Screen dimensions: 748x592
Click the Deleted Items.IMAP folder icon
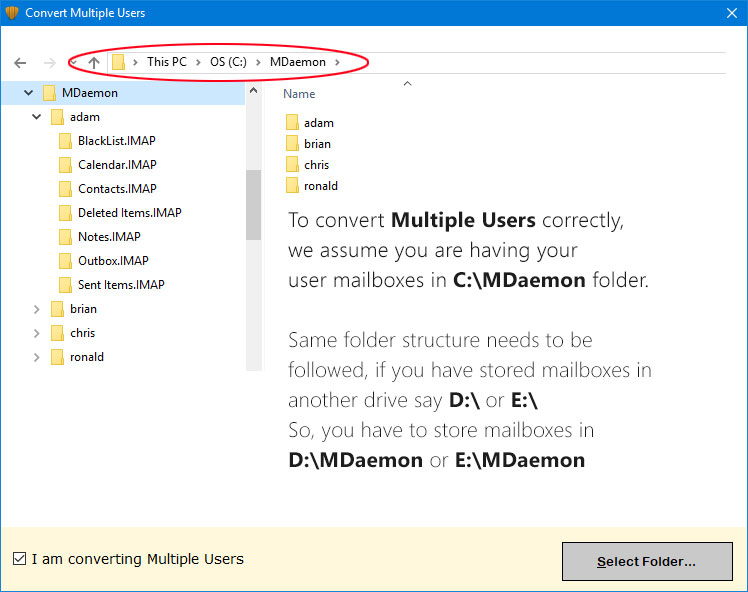tap(65, 213)
